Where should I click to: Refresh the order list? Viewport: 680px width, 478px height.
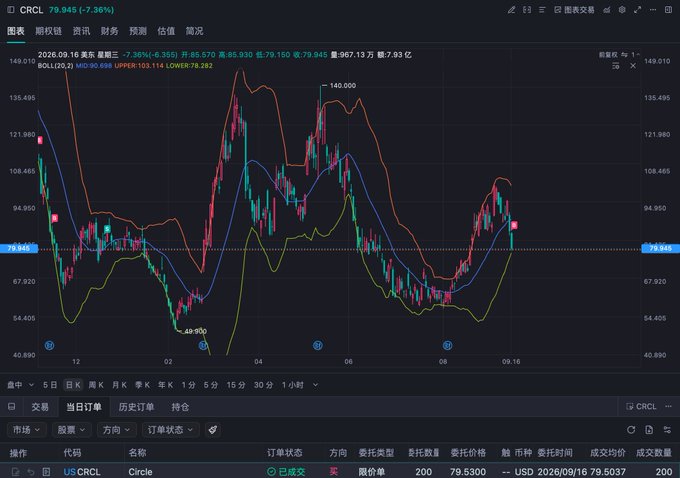(x=631, y=430)
